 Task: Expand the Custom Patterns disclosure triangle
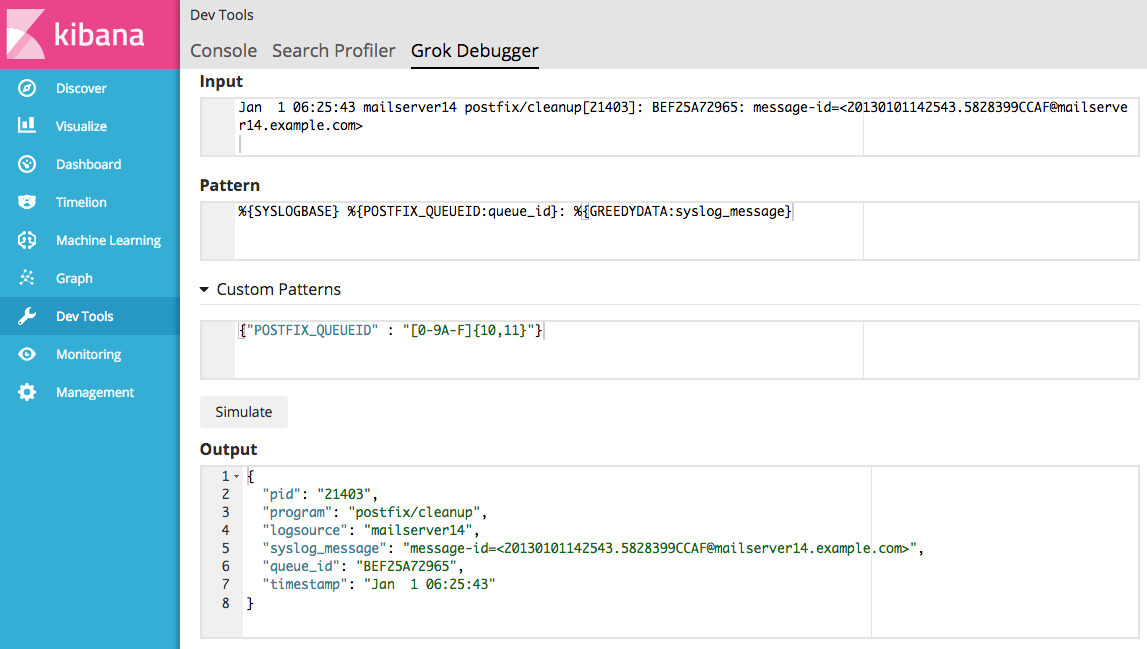point(203,288)
